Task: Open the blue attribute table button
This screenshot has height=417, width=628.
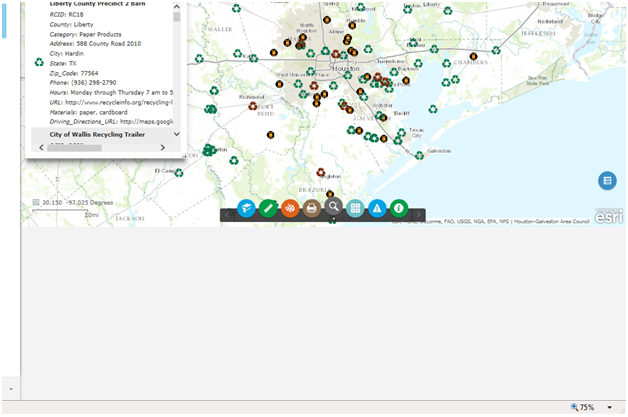Action: pyautogui.click(x=607, y=181)
